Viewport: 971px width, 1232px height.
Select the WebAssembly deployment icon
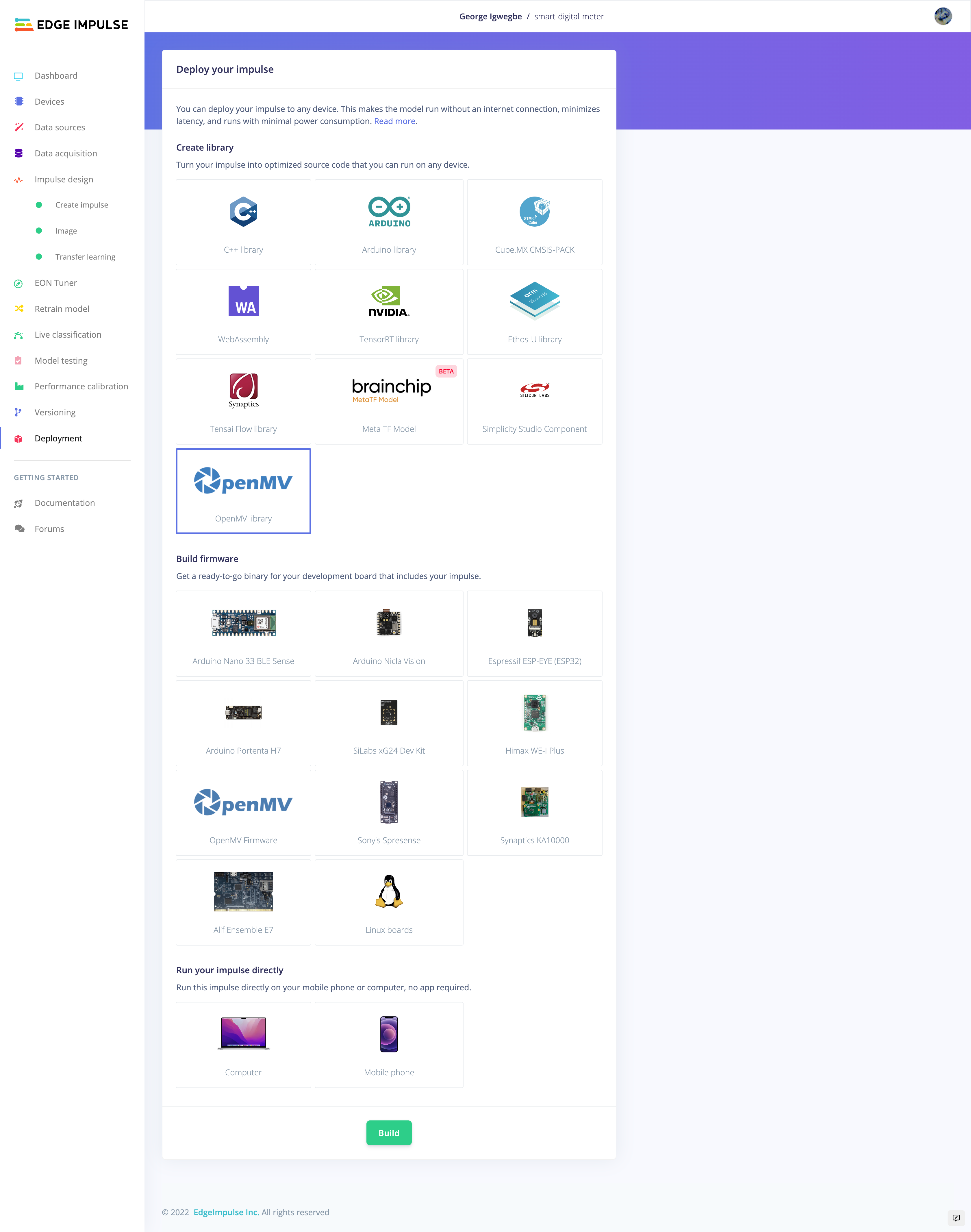[243, 301]
